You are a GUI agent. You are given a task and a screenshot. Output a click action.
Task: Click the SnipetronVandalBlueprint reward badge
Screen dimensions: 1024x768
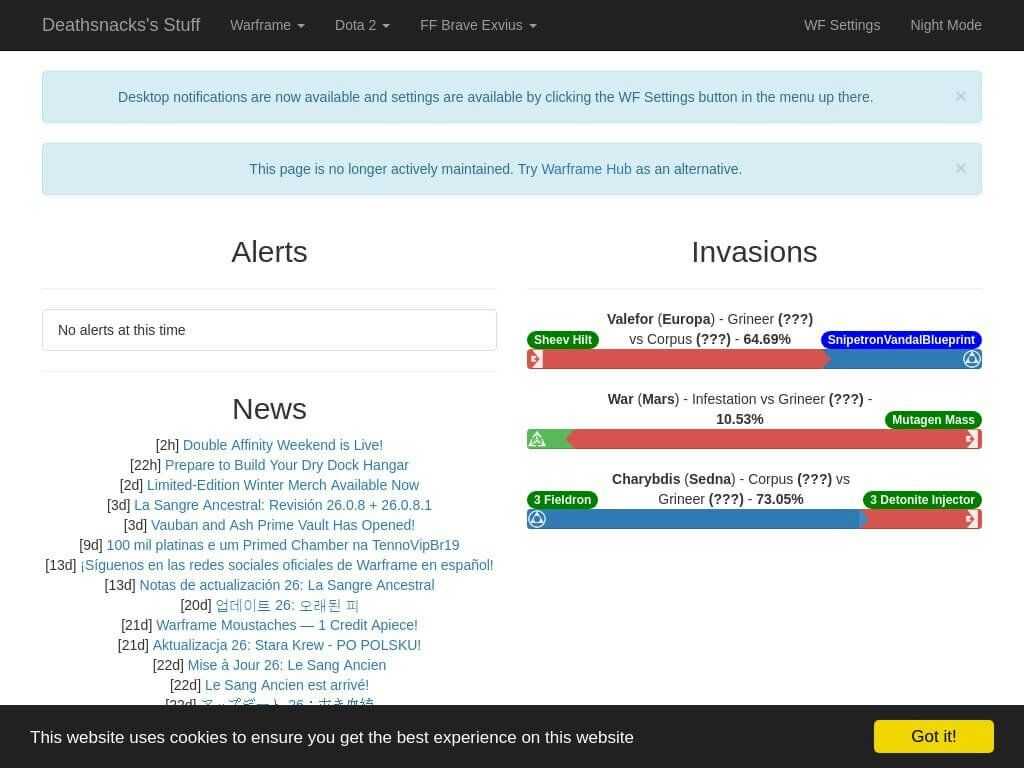901,340
